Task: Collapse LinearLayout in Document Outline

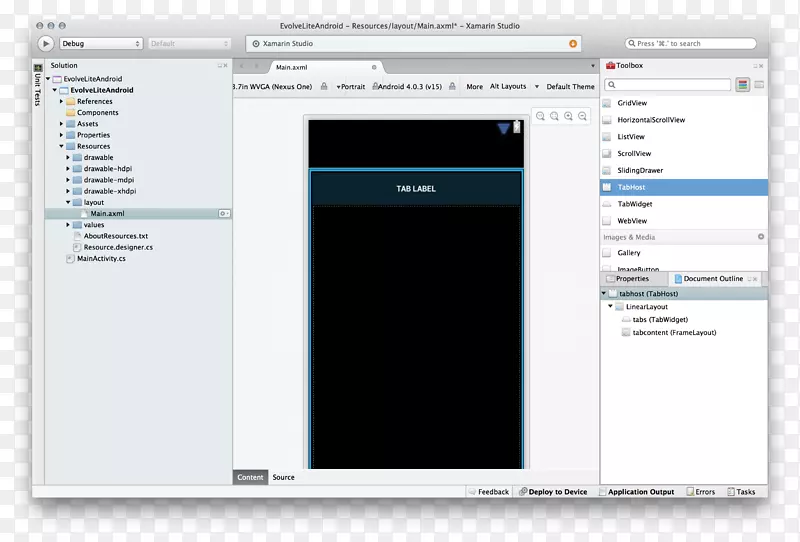Action: pos(610,306)
